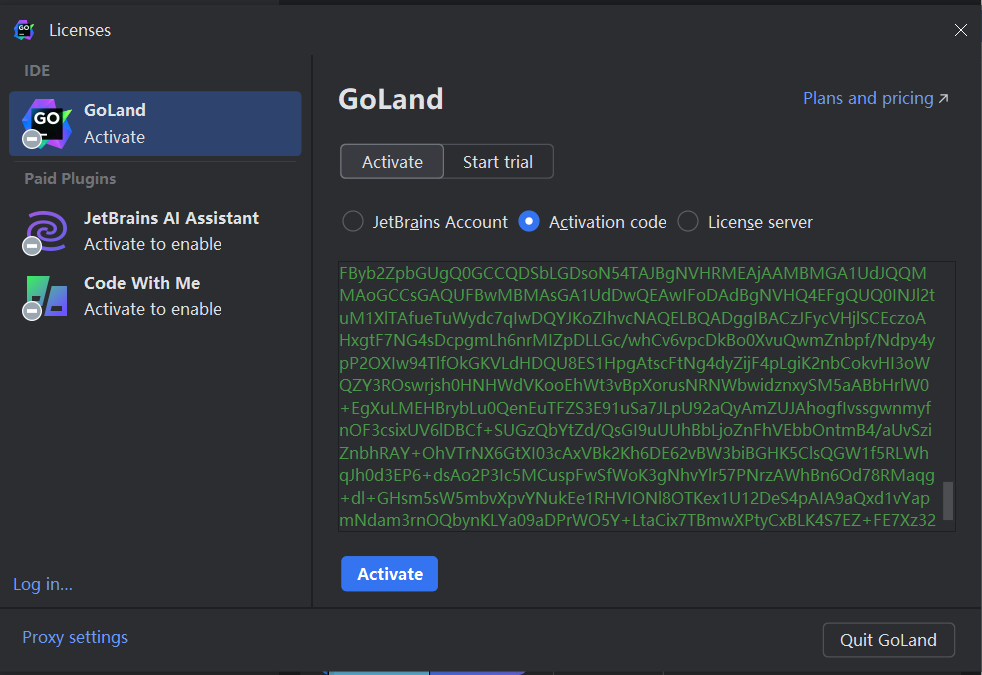
Task: Click the Paid Plugins section label
Action: pyautogui.click(x=70, y=179)
